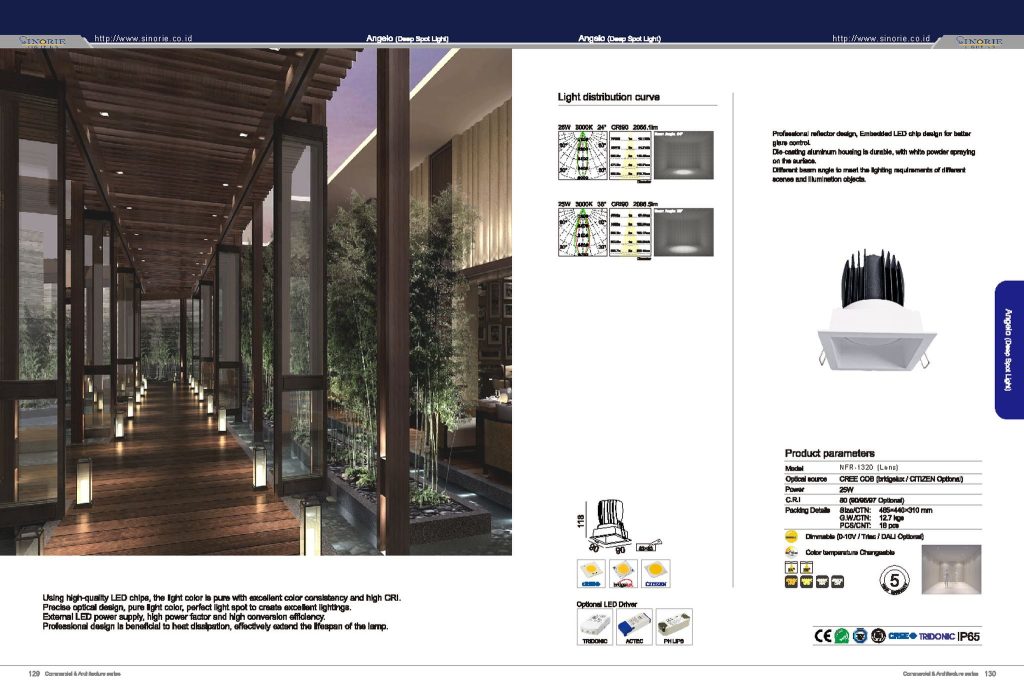Click the 24° beam angle polar diagram
The width and height of the screenshot is (1024, 700).
(x=581, y=156)
